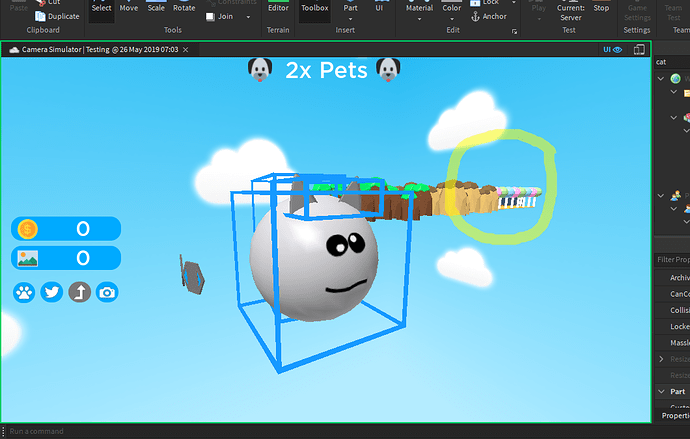Click the UI button in Insert group

click(x=379, y=7)
